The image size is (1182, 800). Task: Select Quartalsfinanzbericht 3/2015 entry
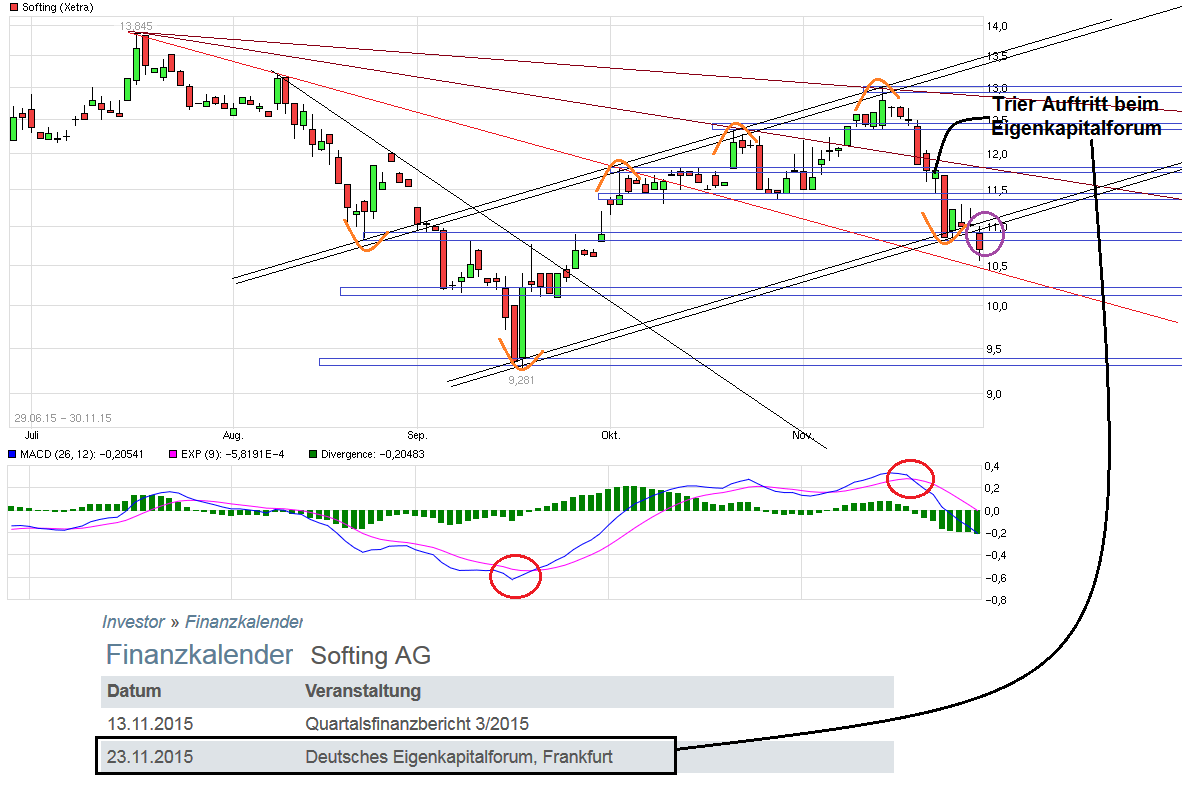coord(417,724)
